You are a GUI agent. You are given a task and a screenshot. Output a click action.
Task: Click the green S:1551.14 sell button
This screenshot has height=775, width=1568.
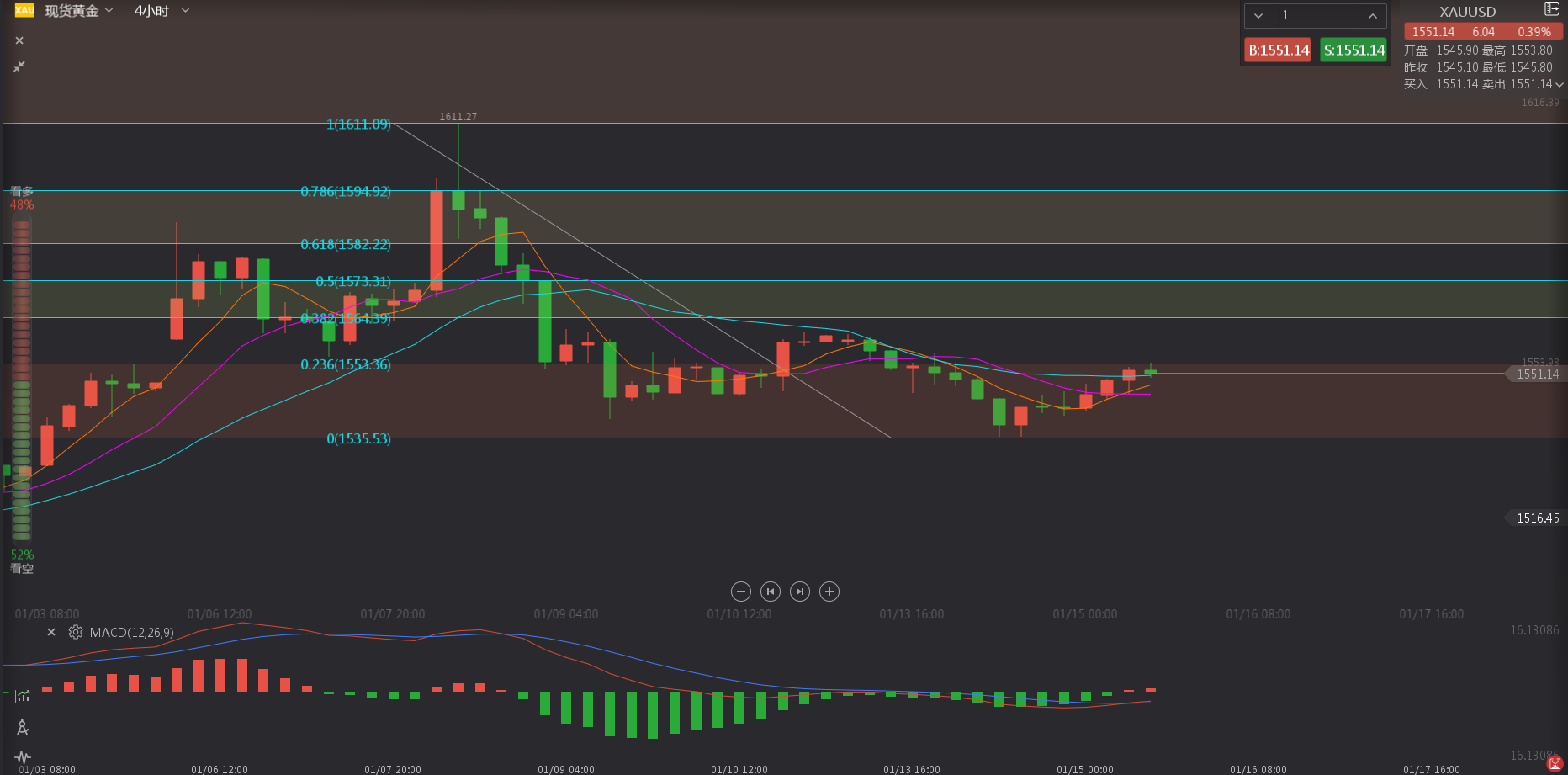click(x=1353, y=50)
